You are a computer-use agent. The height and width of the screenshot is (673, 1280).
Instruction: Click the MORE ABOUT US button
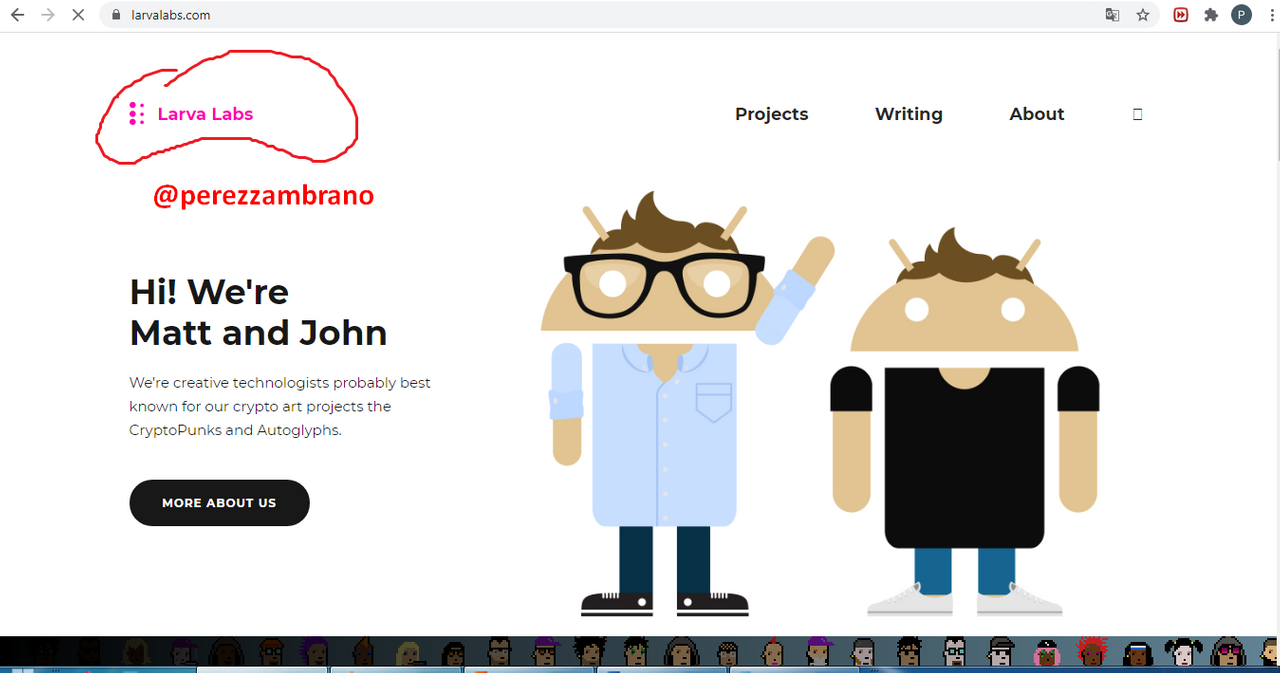click(x=219, y=503)
